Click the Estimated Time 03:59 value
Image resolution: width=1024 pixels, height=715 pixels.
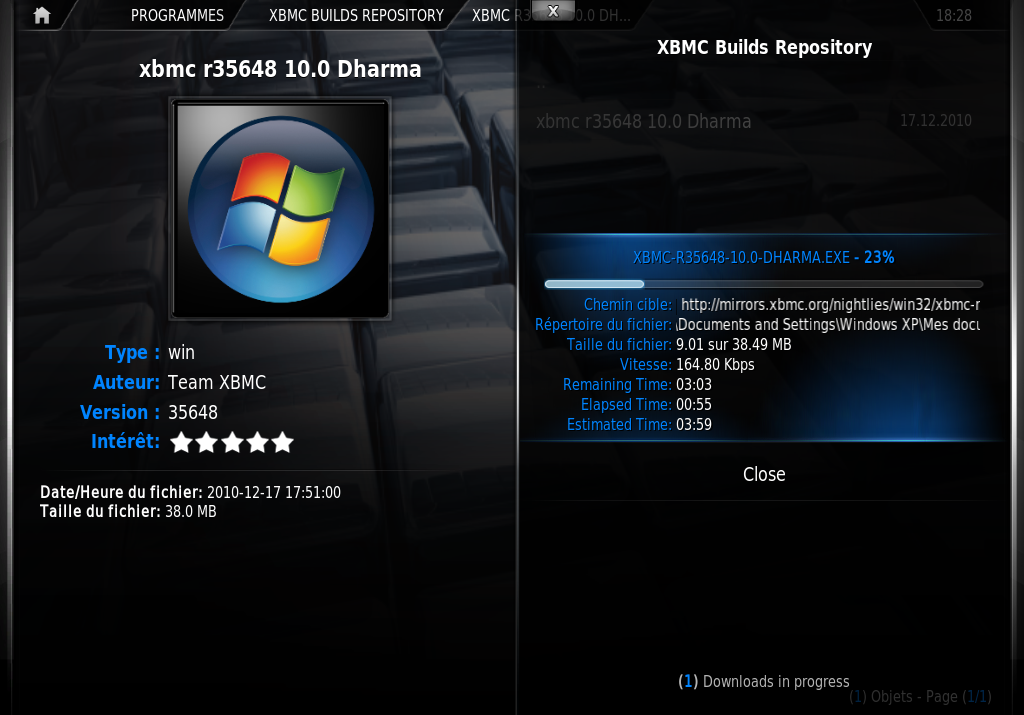point(694,424)
